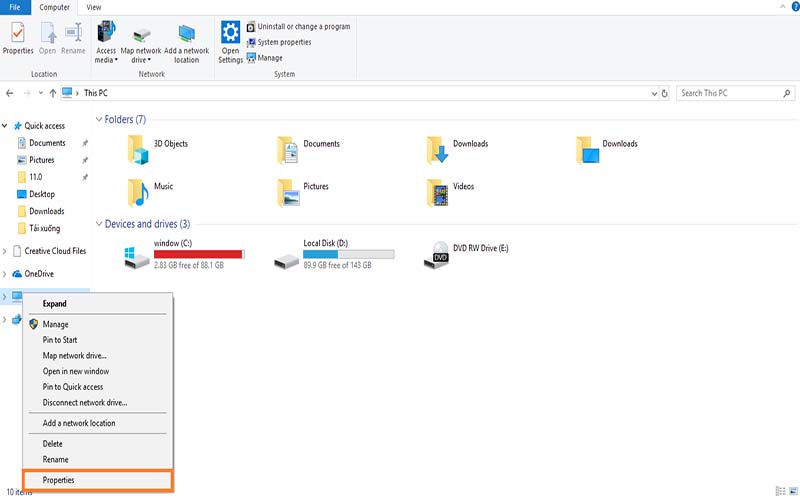This screenshot has width=800, height=500.
Task: Select Pictures under Quick access
Action: point(41,160)
